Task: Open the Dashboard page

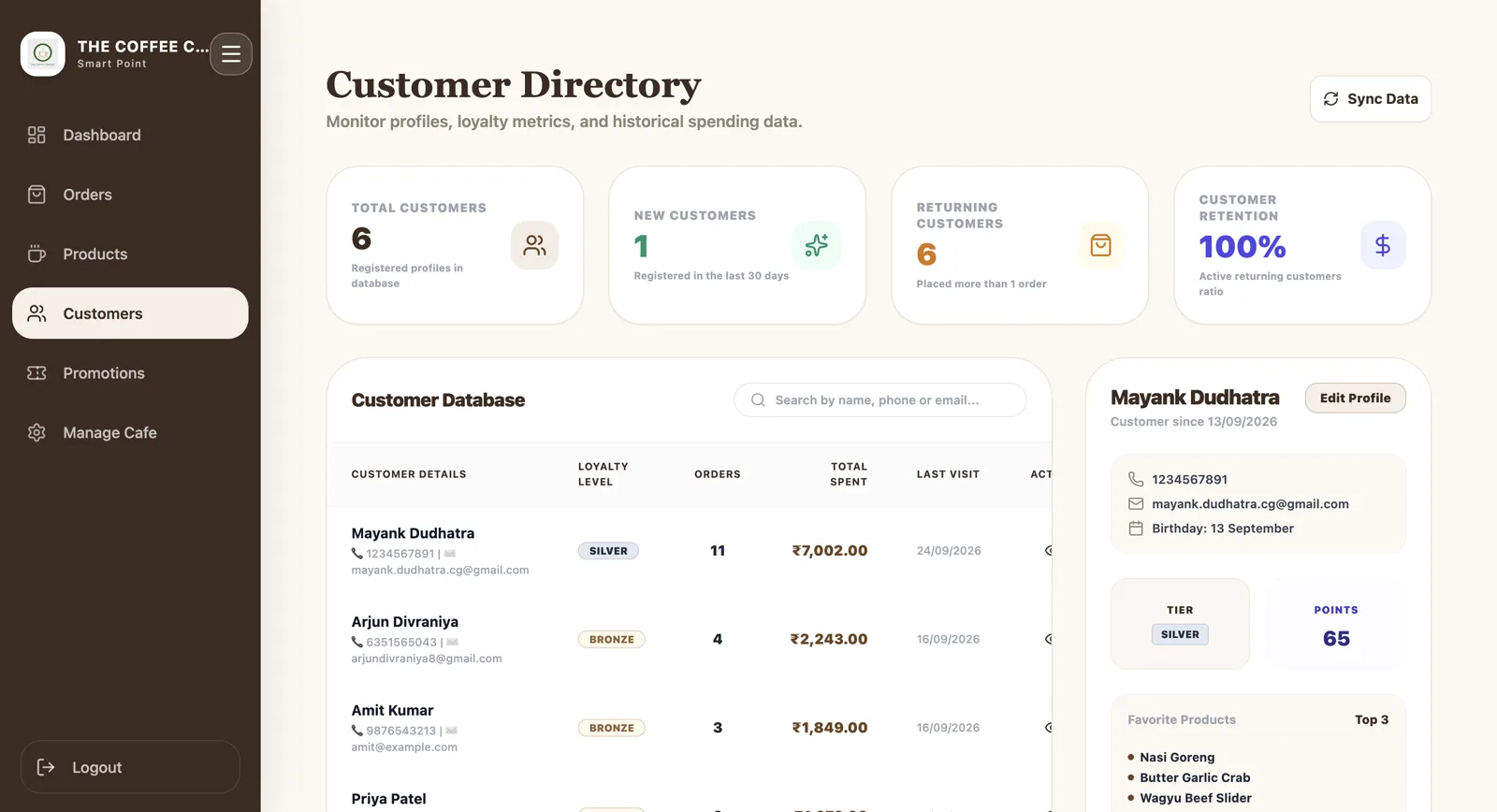Action: tap(130, 135)
